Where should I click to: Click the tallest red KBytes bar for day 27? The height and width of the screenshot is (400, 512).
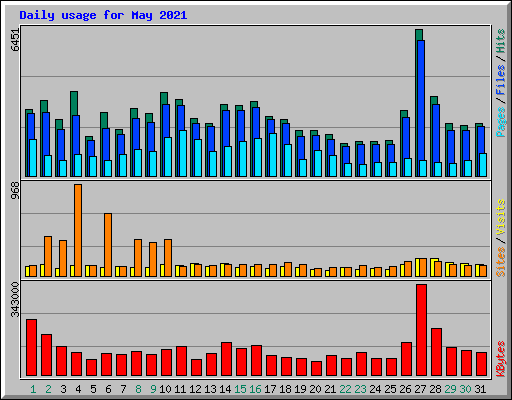[x=421, y=330]
